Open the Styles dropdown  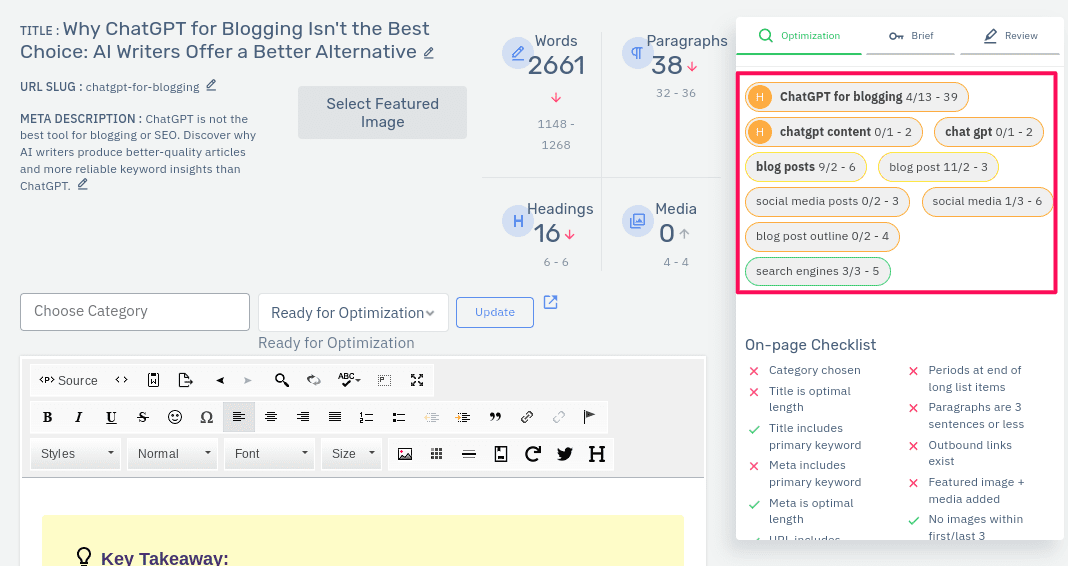click(76, 454)
